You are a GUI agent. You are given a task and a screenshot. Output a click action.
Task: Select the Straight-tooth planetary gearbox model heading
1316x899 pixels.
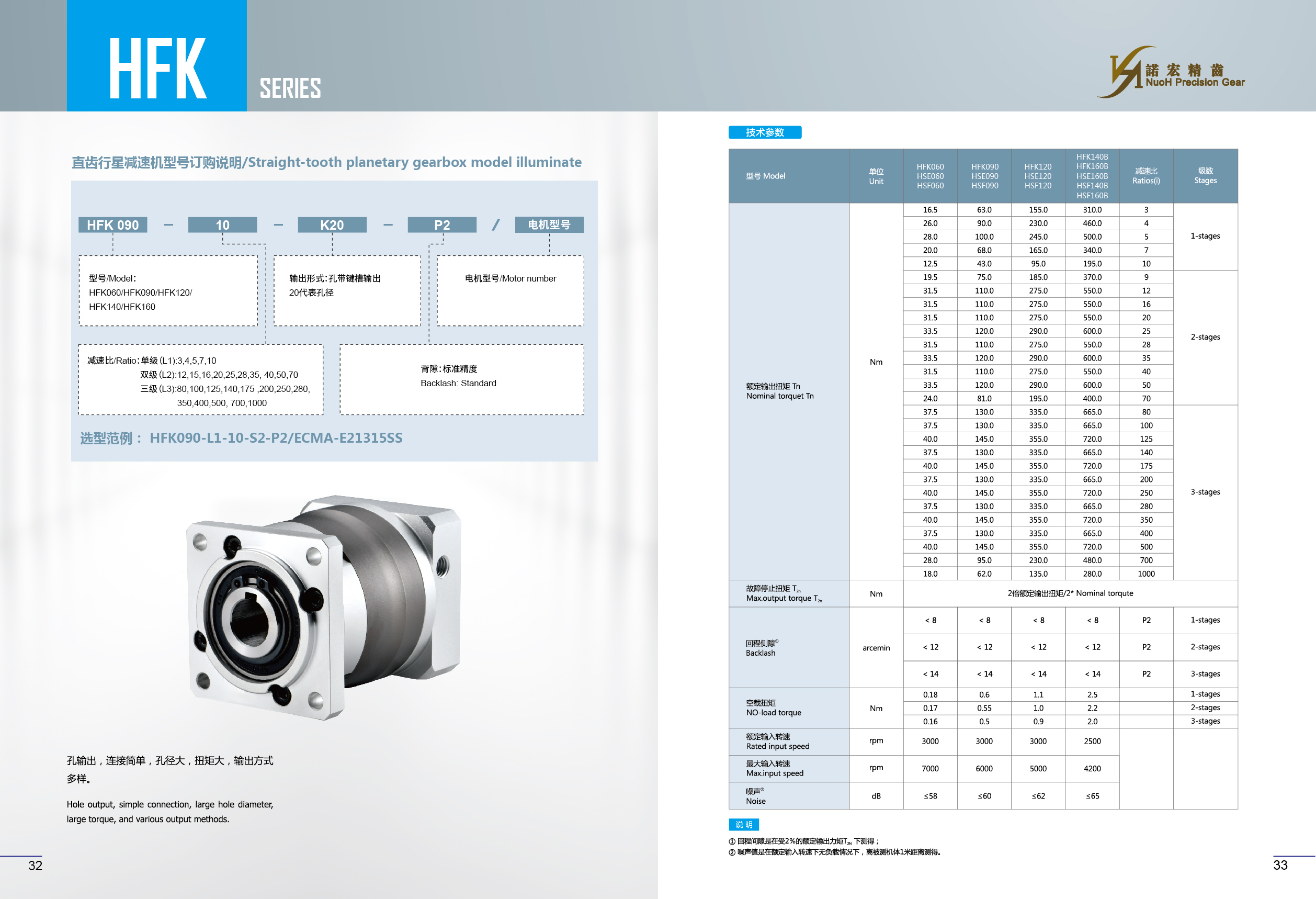click(x=327, y=163)
